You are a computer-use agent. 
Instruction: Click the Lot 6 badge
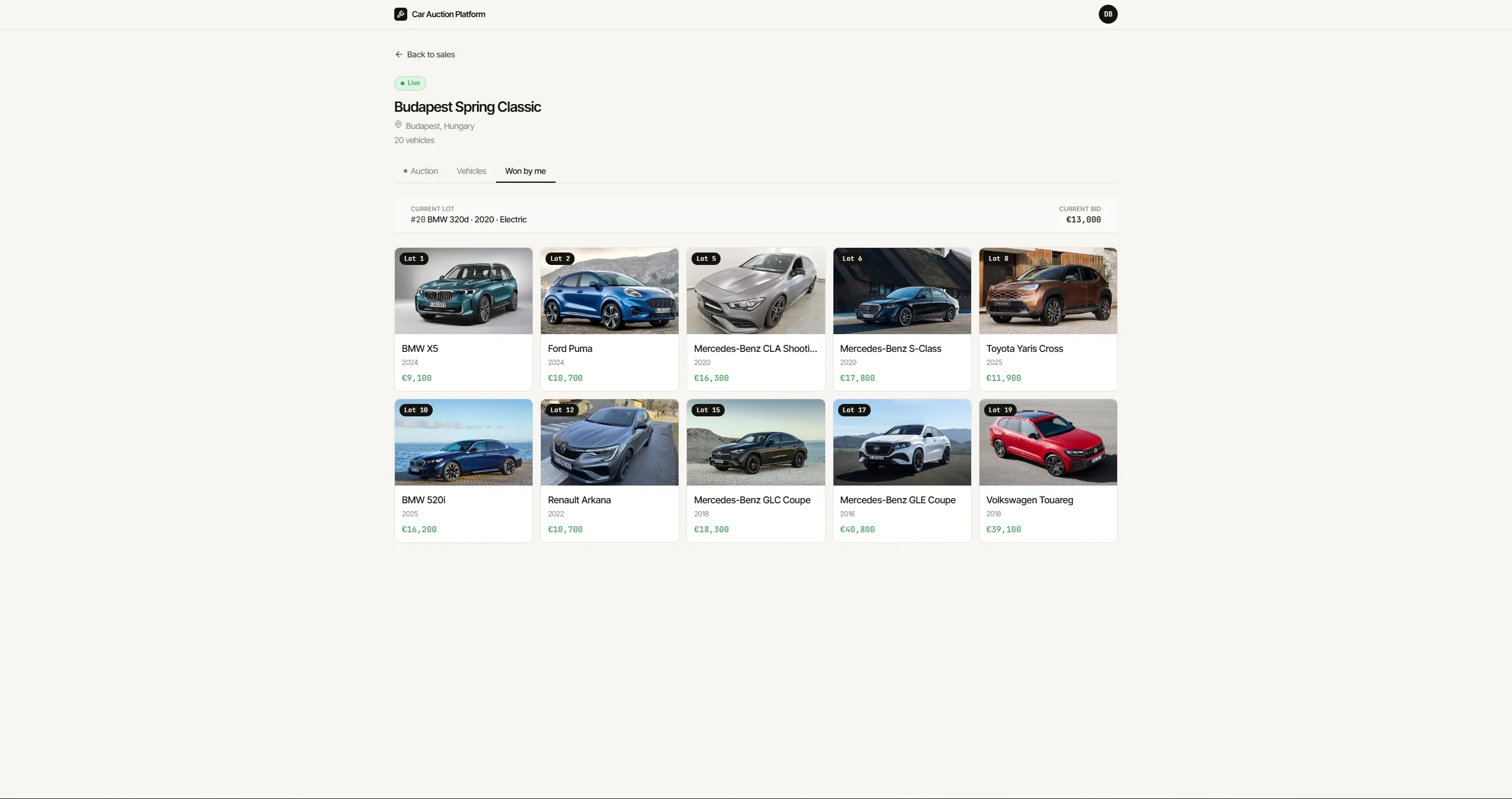852,258
